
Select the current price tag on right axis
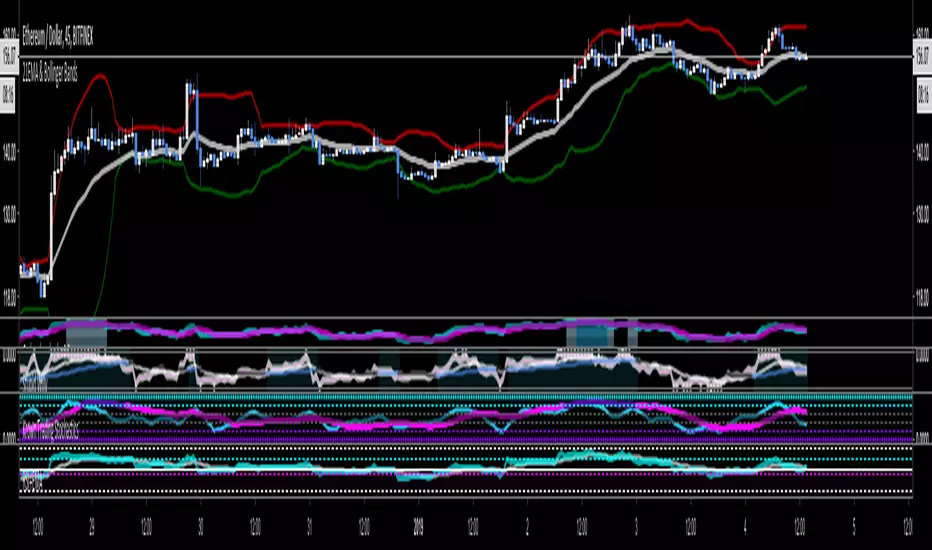coord(922,56)
